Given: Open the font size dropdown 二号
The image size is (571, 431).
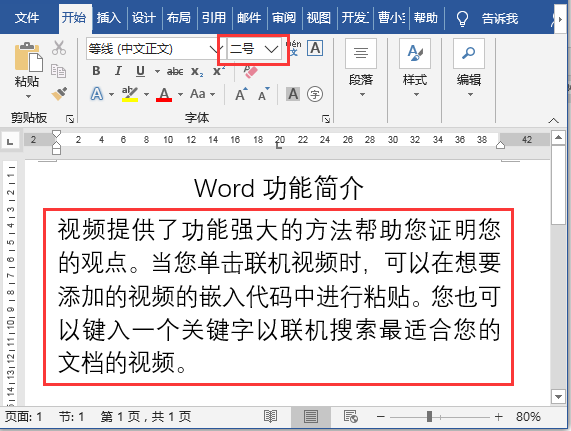Looking at the screenshot, I should pyautogui.click(x=271, y=49).
